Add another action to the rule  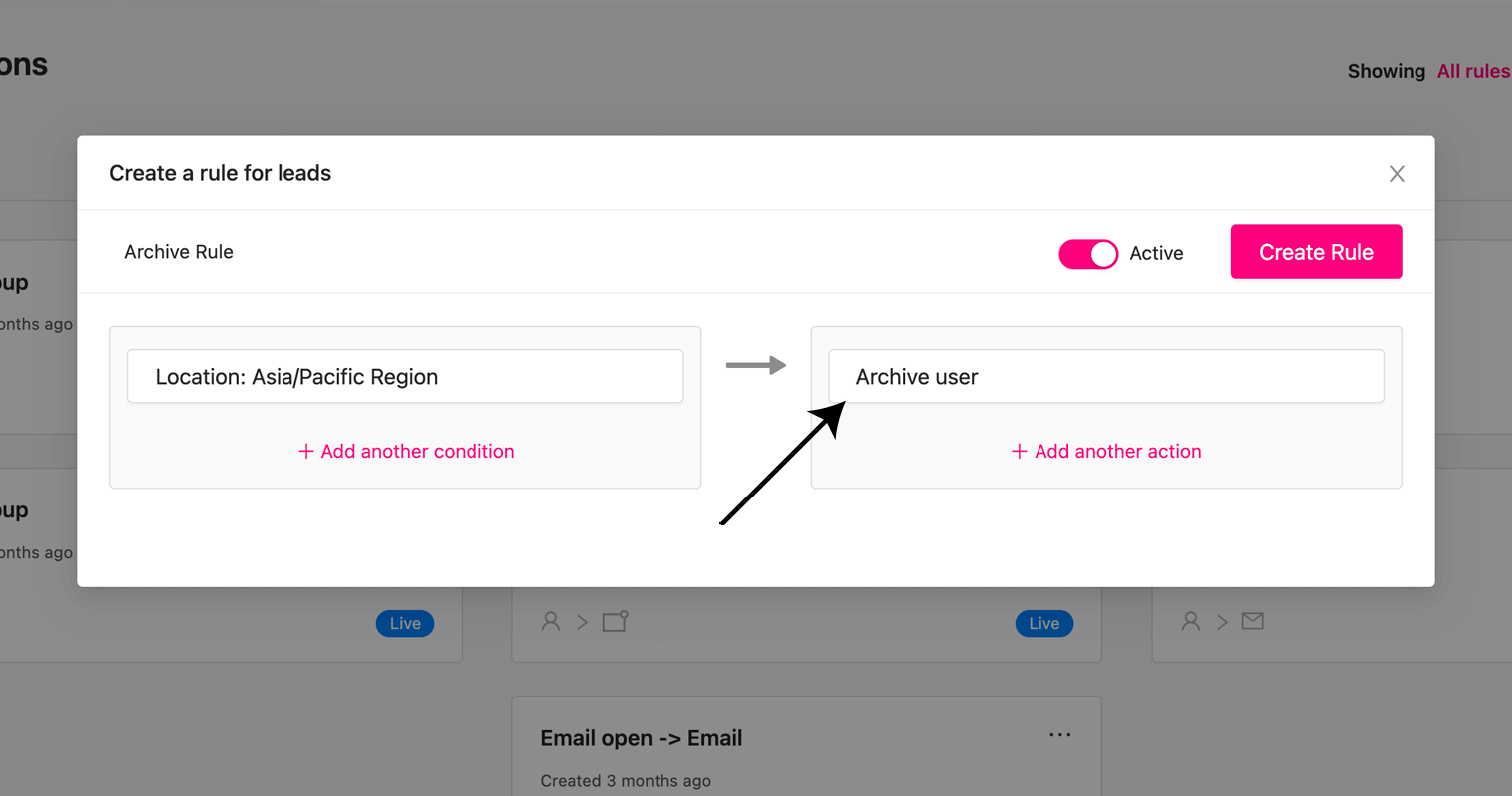point(1106,452)
